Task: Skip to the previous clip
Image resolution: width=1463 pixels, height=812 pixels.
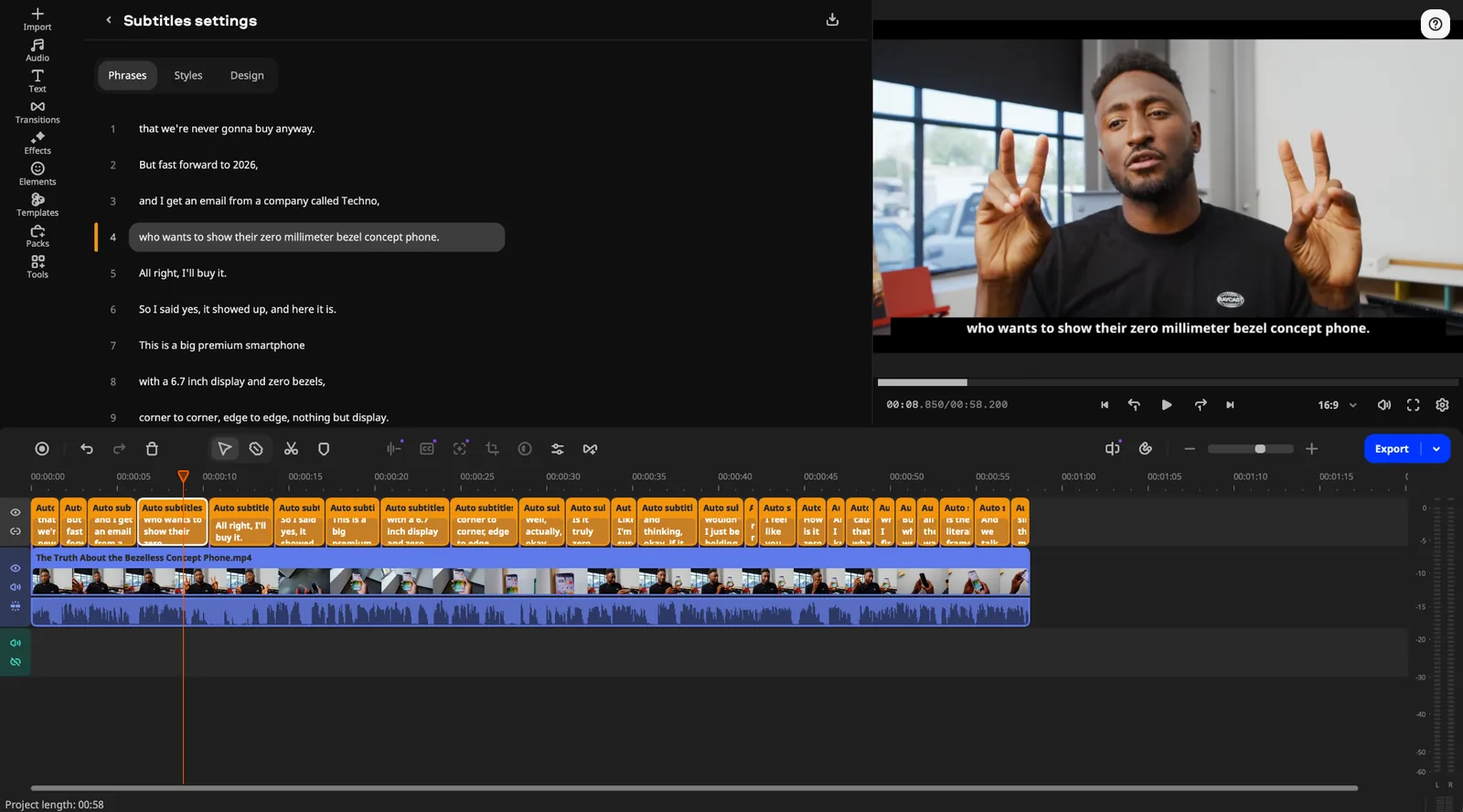Action: [x=1105, y=405]
